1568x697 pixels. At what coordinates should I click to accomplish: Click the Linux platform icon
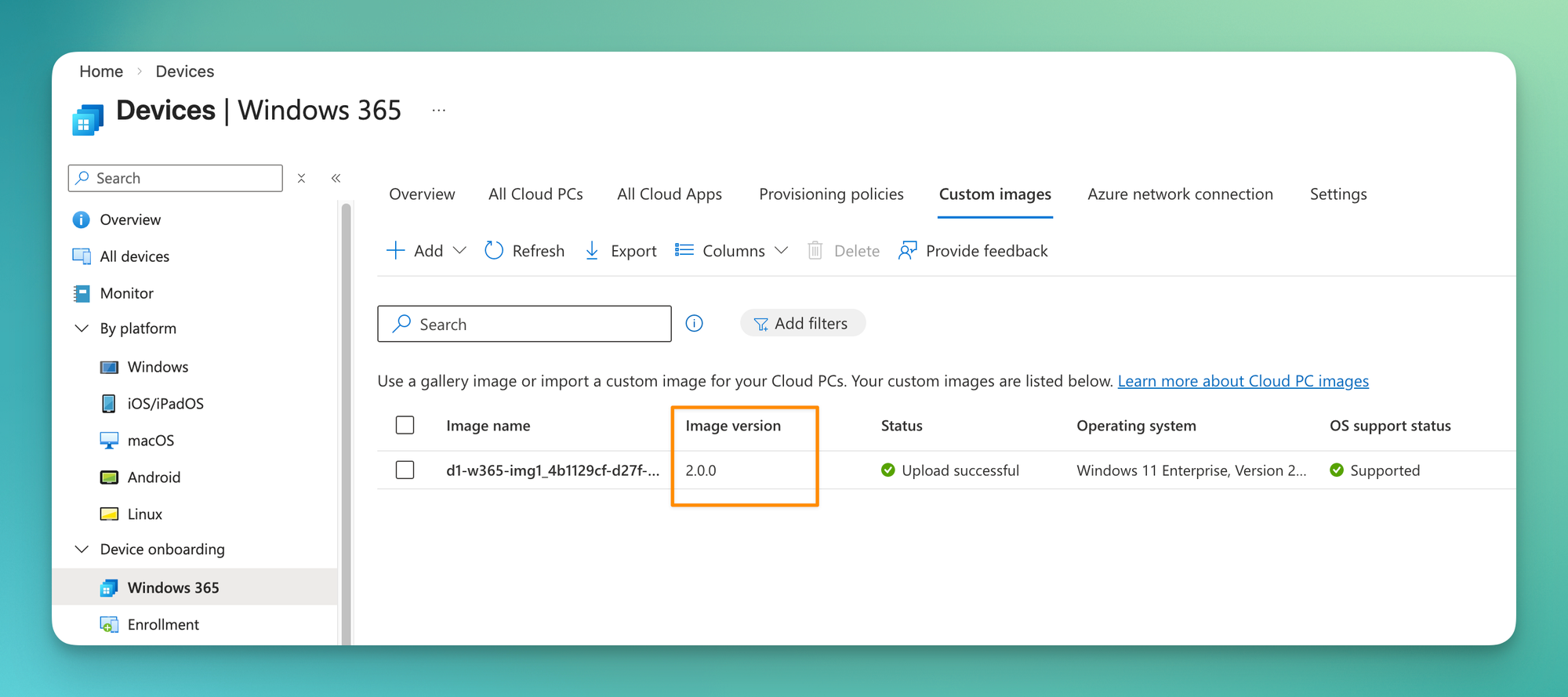point(109,514)
